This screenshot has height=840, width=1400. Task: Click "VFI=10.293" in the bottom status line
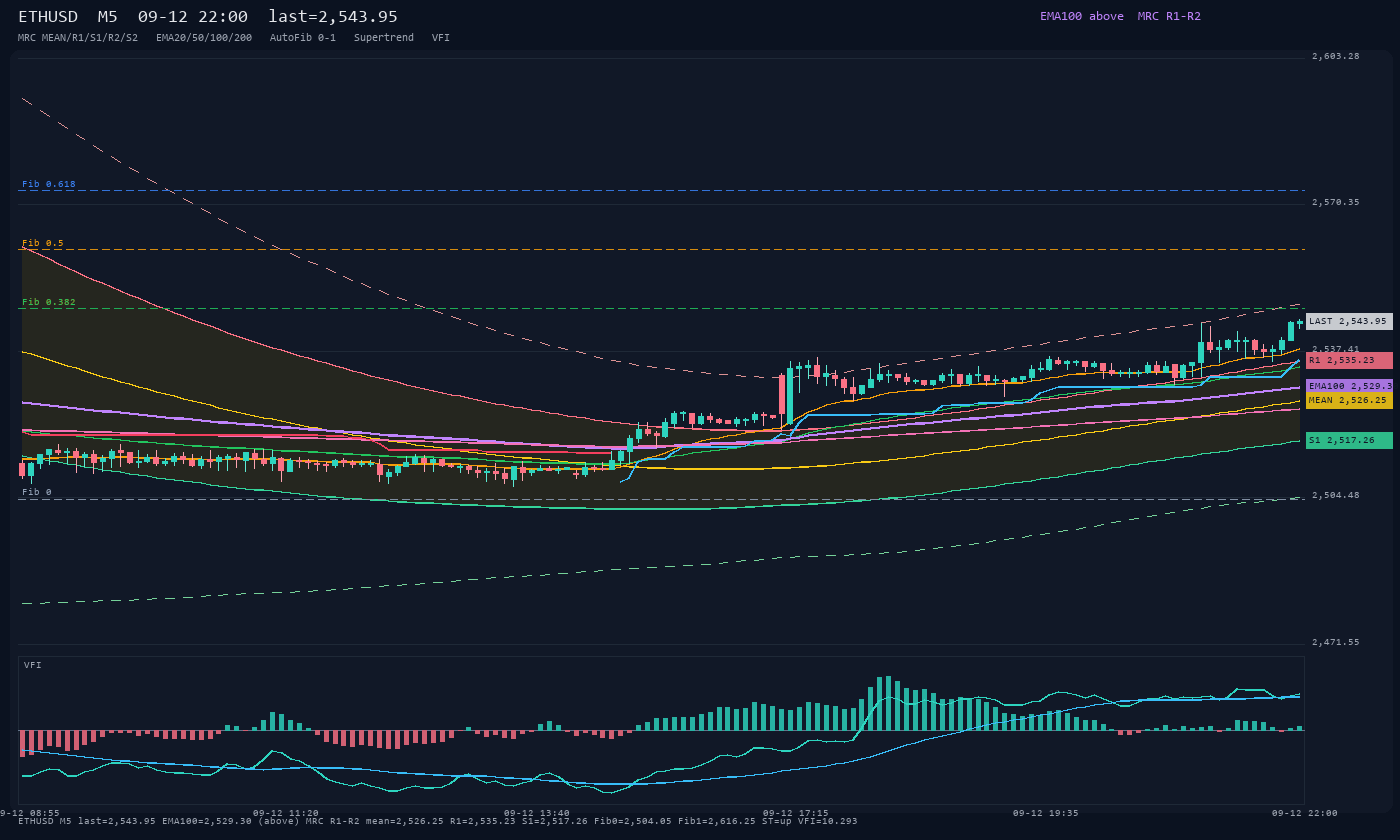click(x=828, y=821)
